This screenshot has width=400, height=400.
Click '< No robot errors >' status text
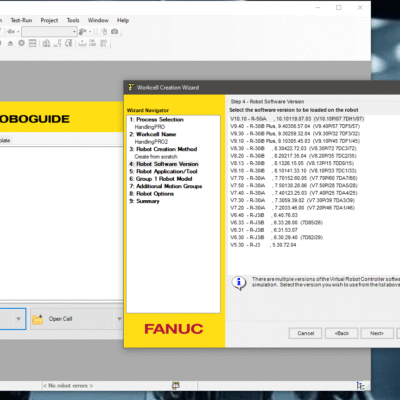click(68, 386)
